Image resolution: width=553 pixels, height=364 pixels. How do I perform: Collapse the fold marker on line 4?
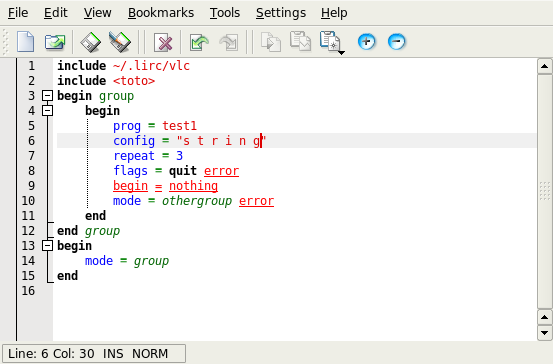coord(47,111)
